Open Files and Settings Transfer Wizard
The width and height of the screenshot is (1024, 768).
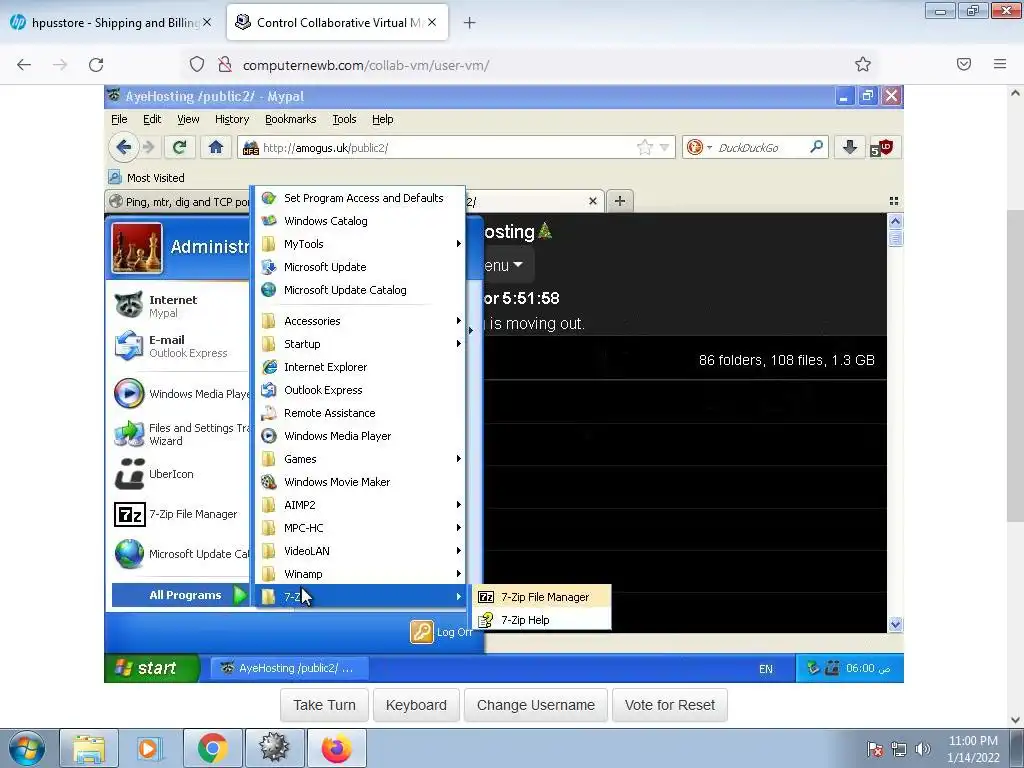(x=181, y=434)
